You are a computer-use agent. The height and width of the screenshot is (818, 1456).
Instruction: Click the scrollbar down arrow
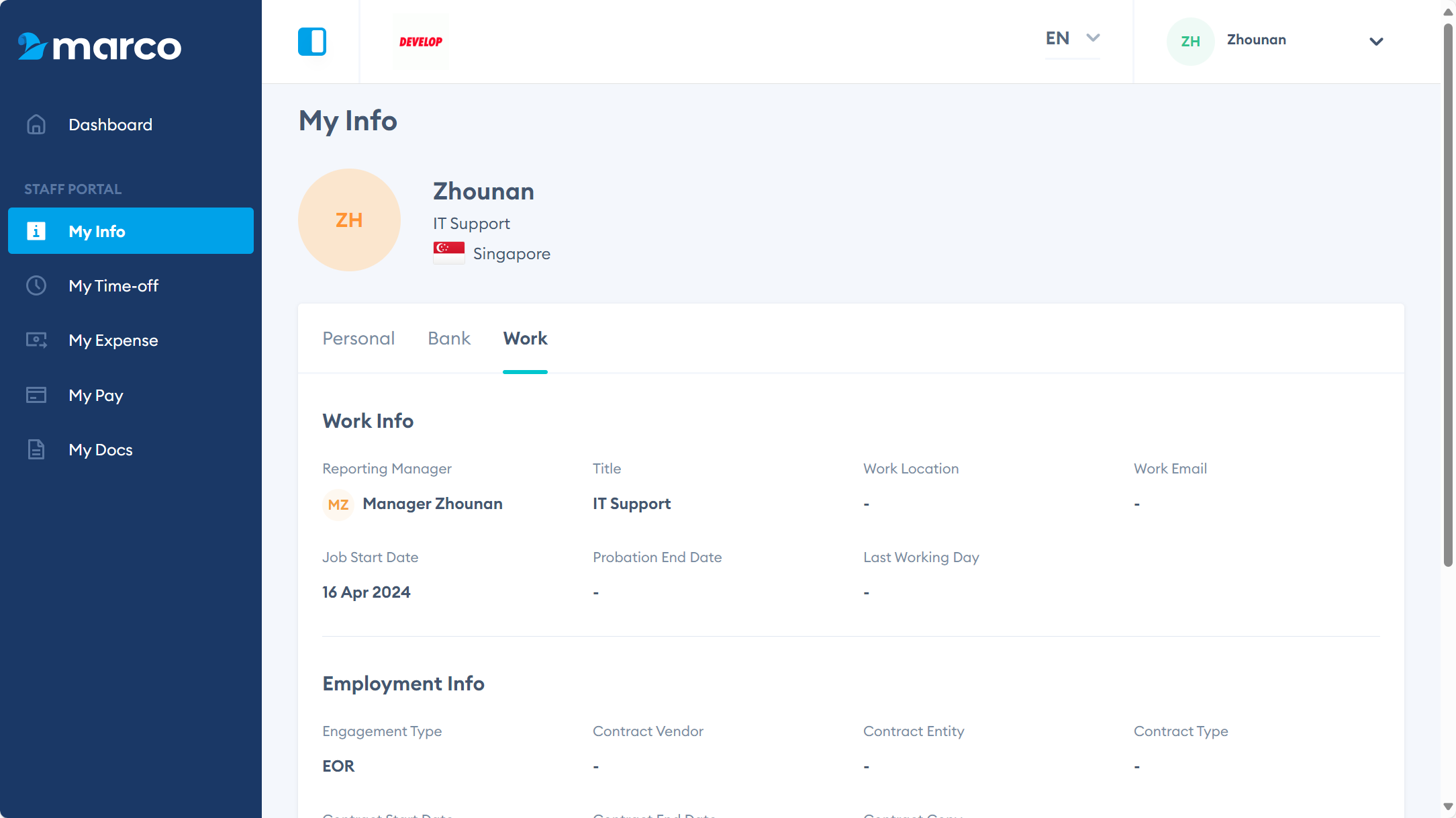pyautogui.click(x=1448, y=806)
